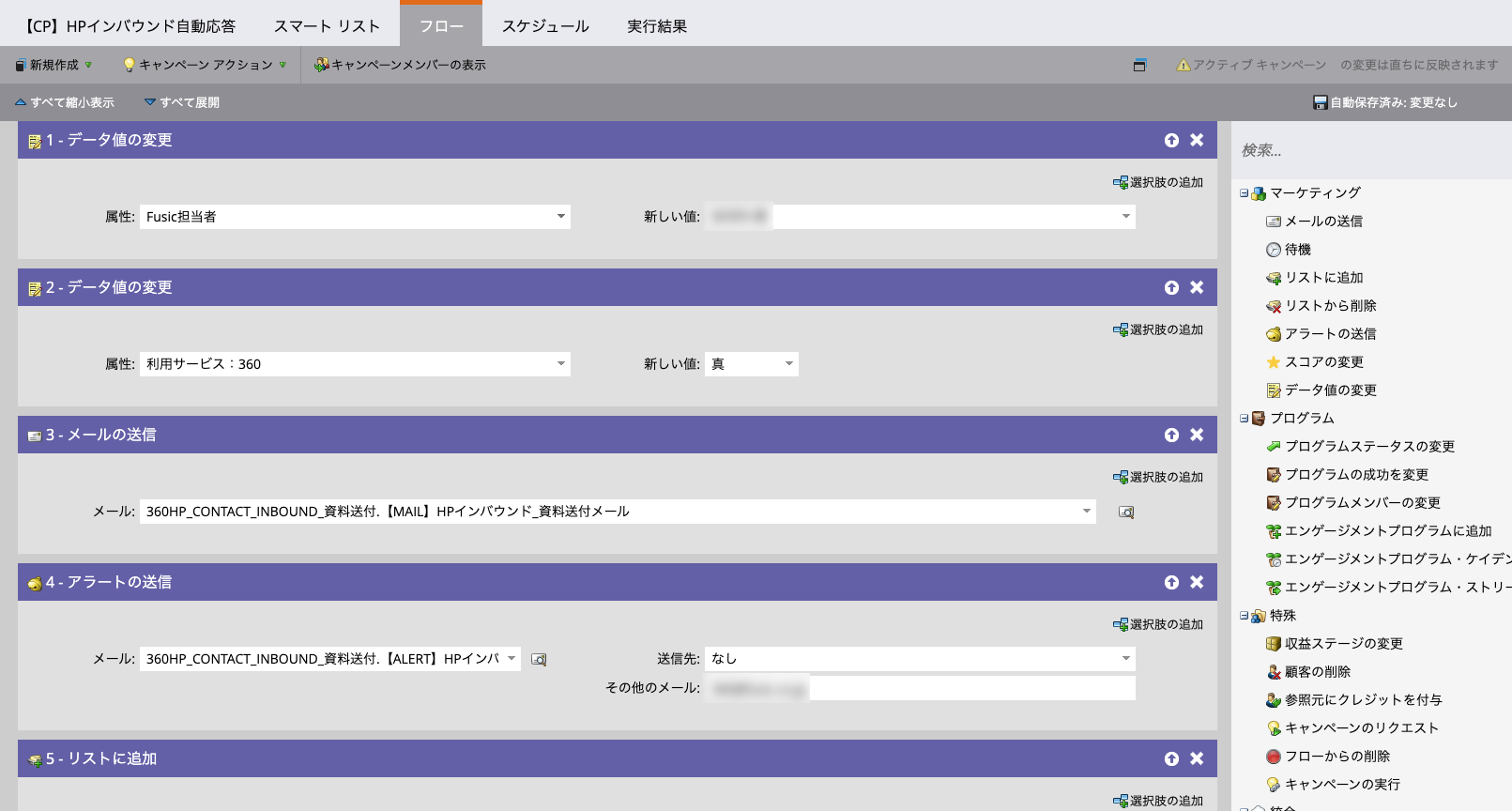This screenshot has width=1512, height=811.
Task: Open the Fusic担当者 attribute dropdown
Action: coord(560,217)
